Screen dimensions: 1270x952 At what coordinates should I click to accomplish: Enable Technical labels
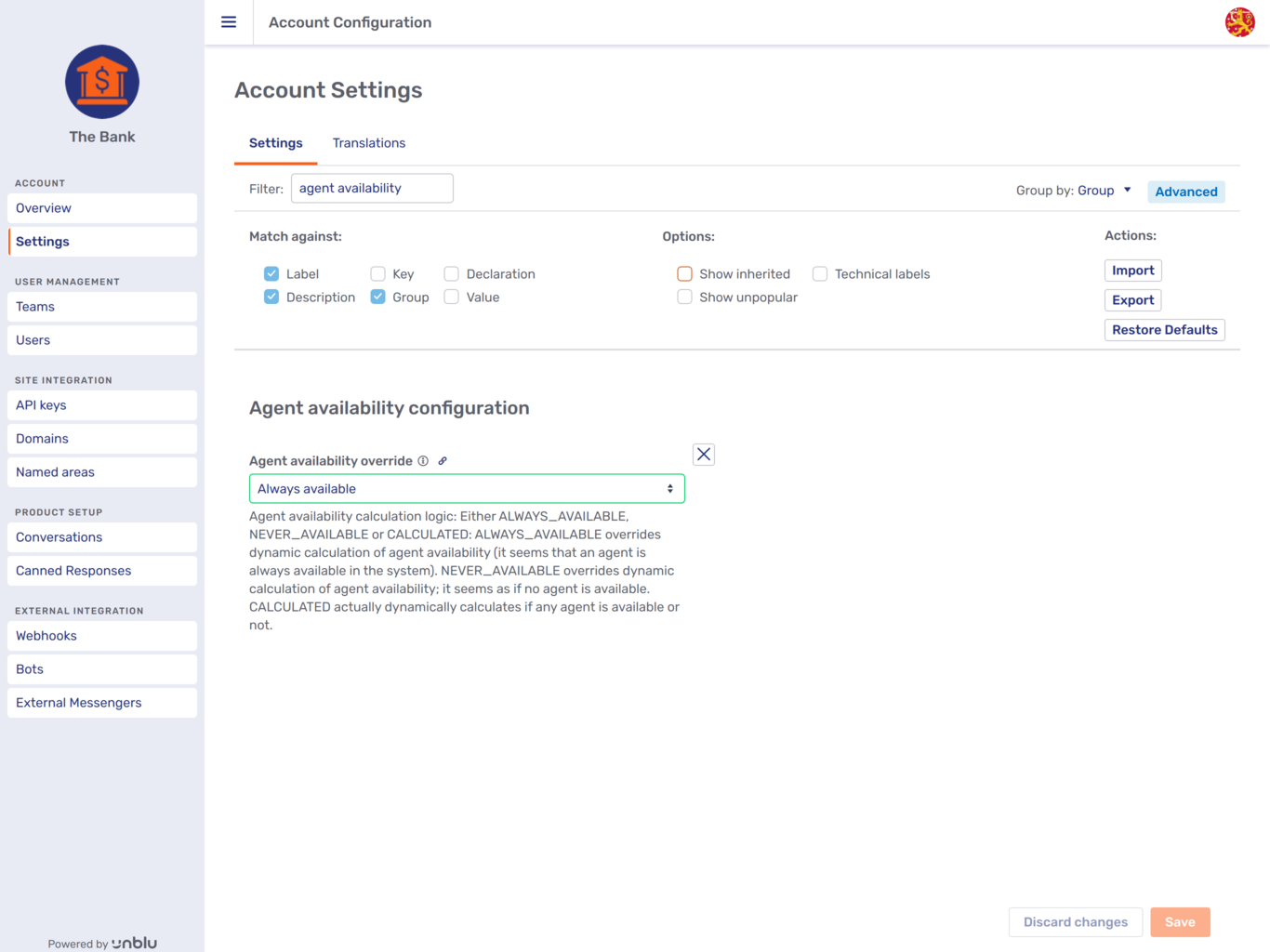(x=819, y=273)
